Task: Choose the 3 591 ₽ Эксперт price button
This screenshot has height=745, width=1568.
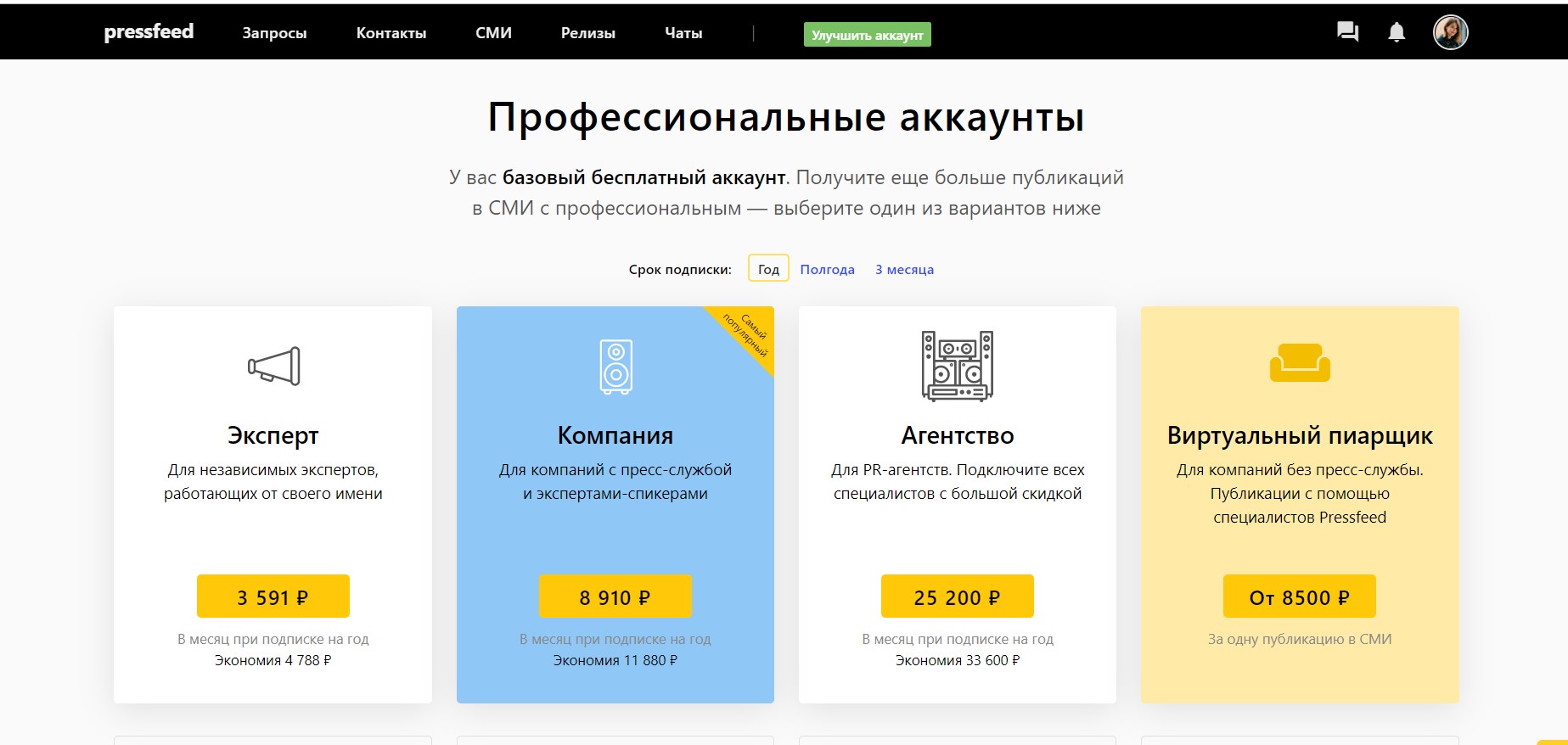Action: 273,597
